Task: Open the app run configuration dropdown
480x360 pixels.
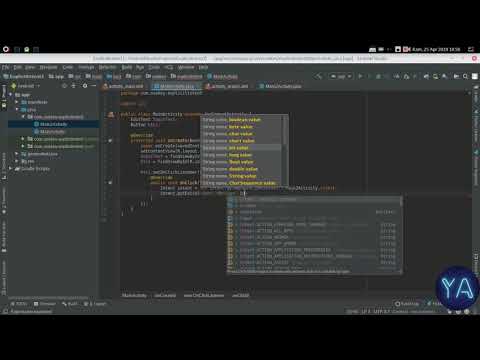Action: coord(341,76)
